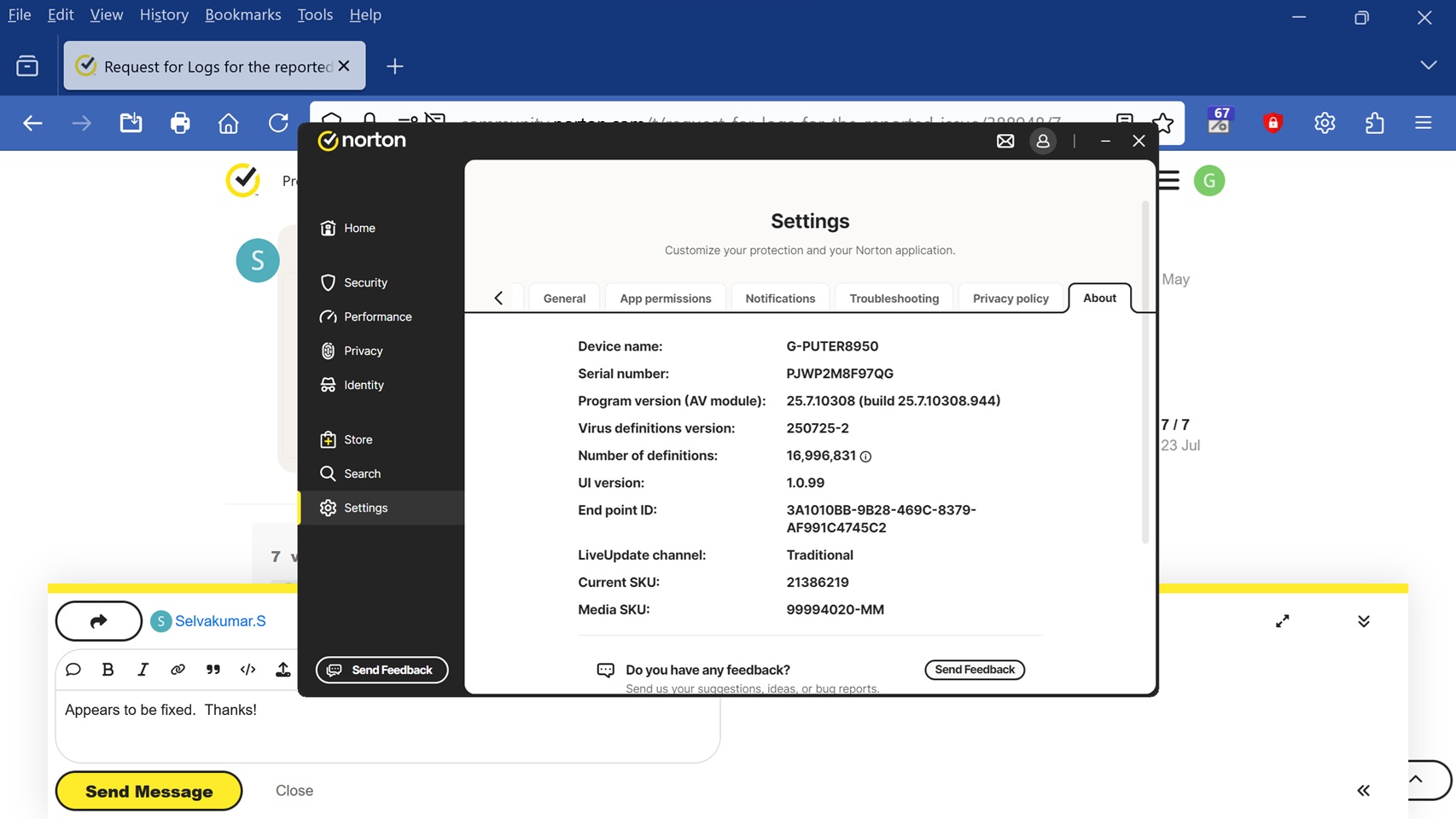This screenshot has width=1456, height=819.
Task: Open the Norton account profile icon
Action: 1042,141
